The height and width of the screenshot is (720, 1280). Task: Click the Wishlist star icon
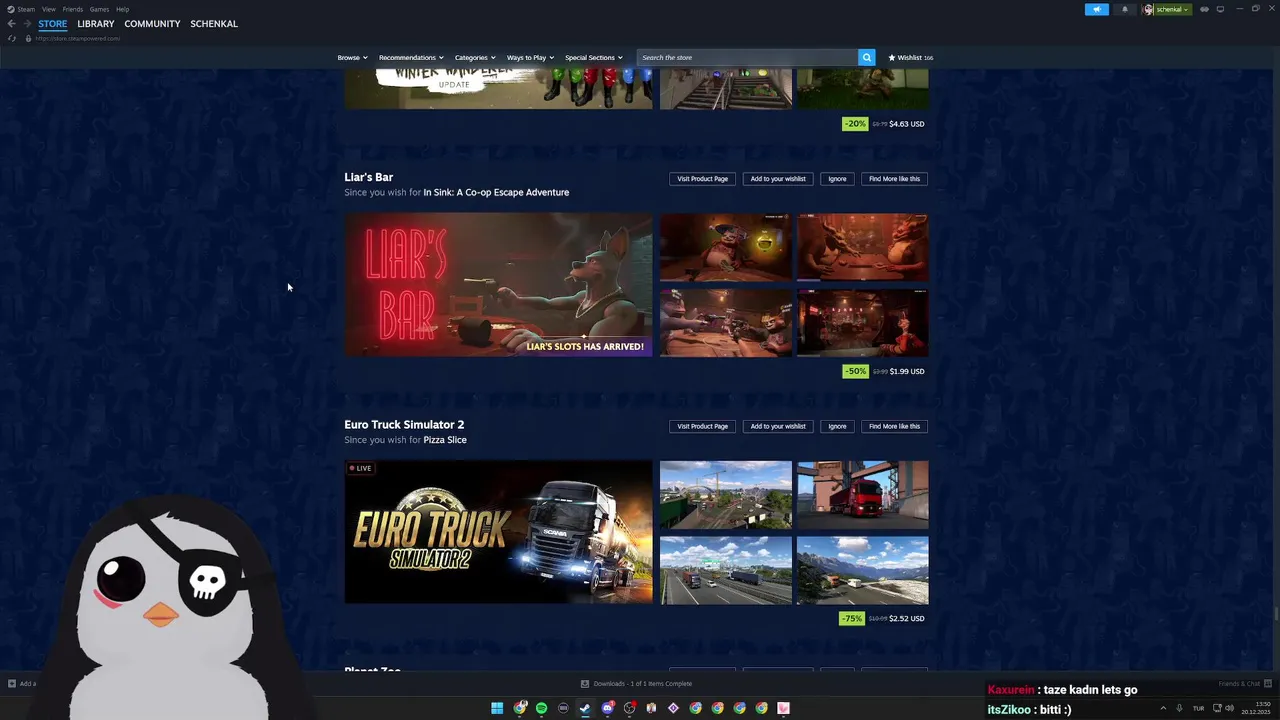click(892, 57)
